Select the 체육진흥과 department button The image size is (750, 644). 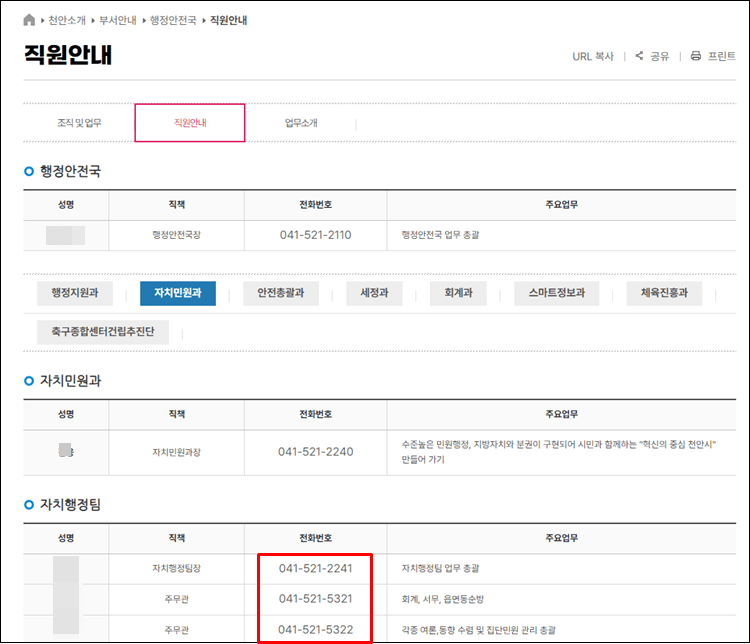[664, 293]
